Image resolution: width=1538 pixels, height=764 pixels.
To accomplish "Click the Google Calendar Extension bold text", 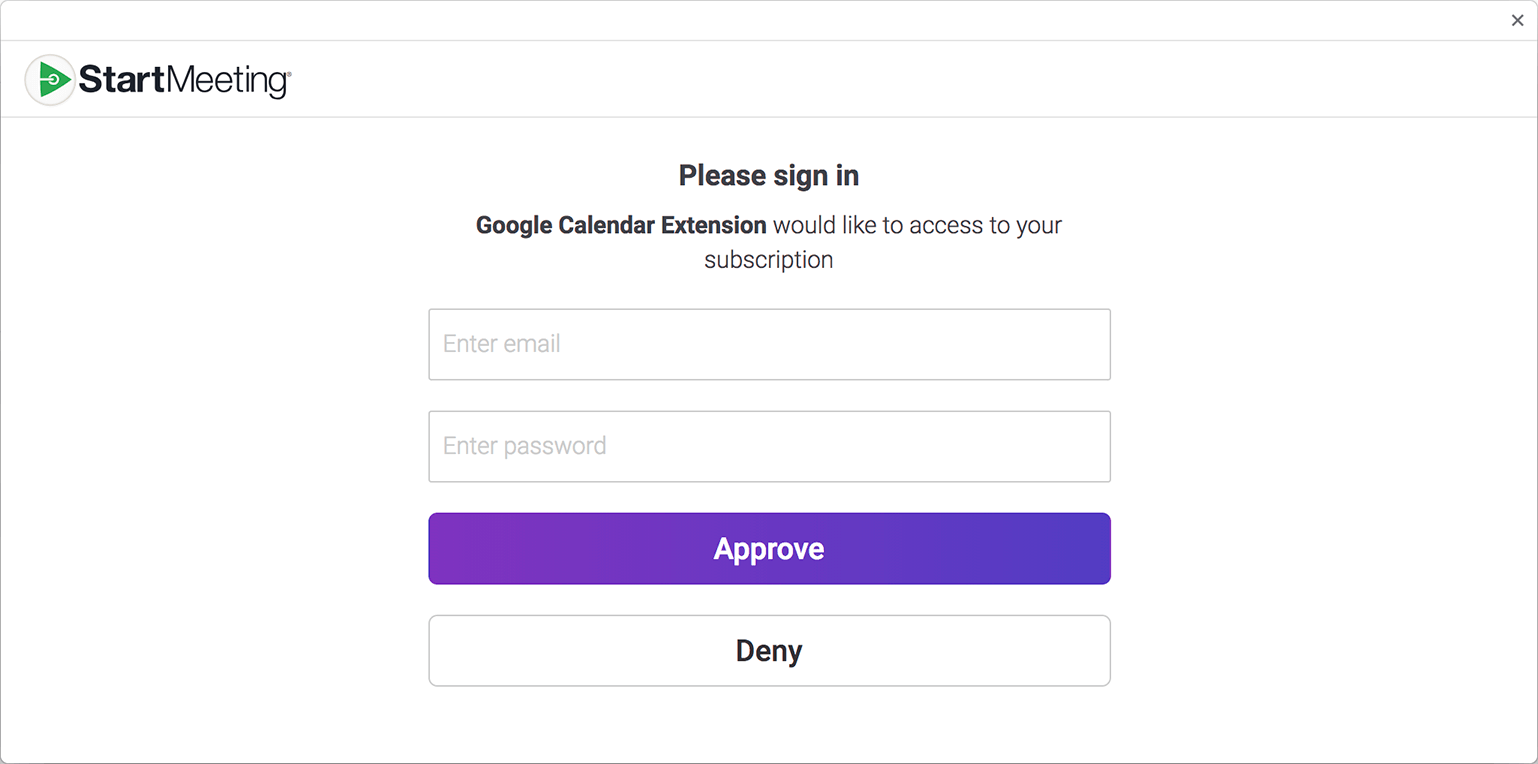I will point(620,225).
